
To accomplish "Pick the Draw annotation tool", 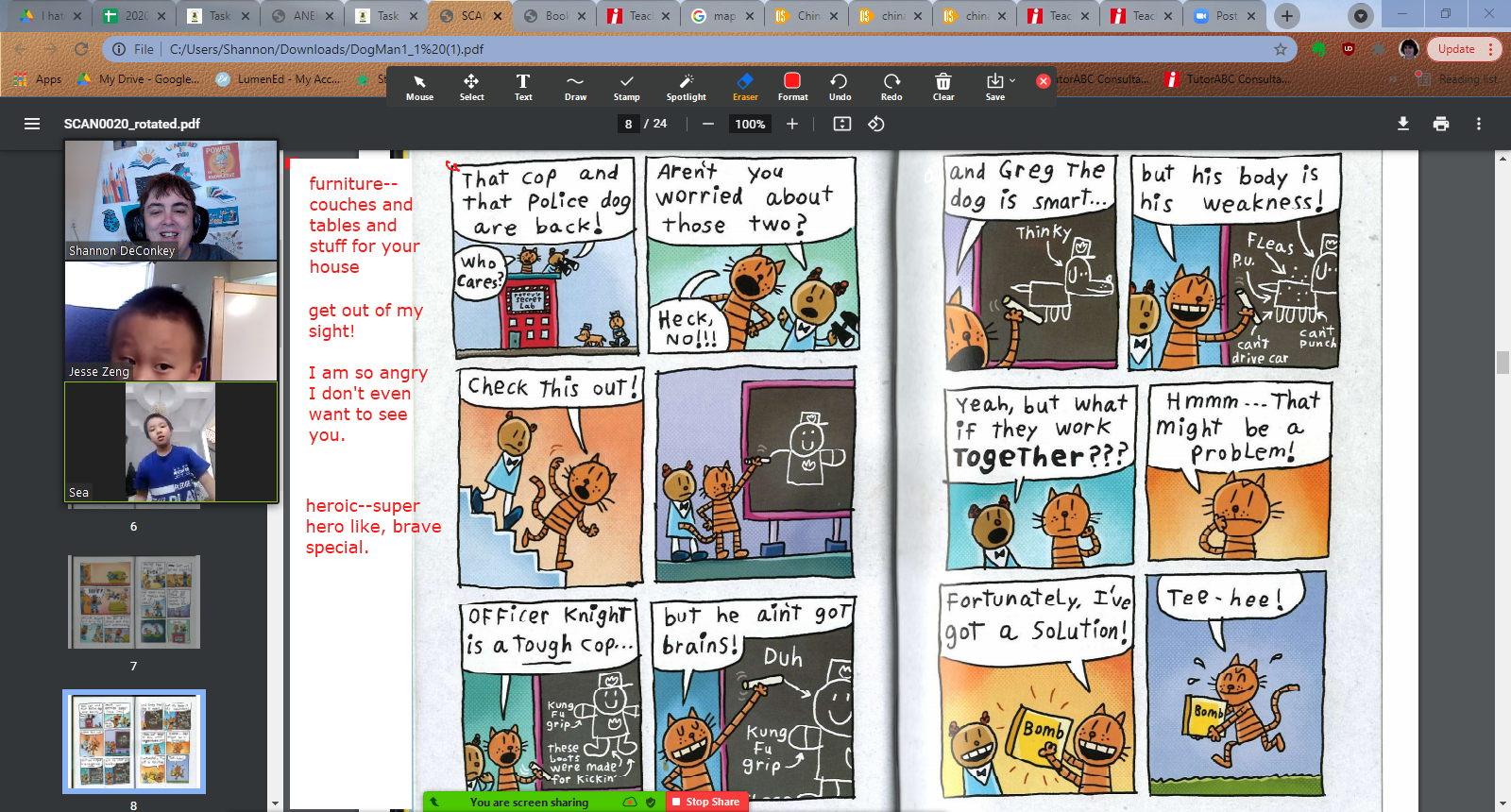I will coord(575,87).
